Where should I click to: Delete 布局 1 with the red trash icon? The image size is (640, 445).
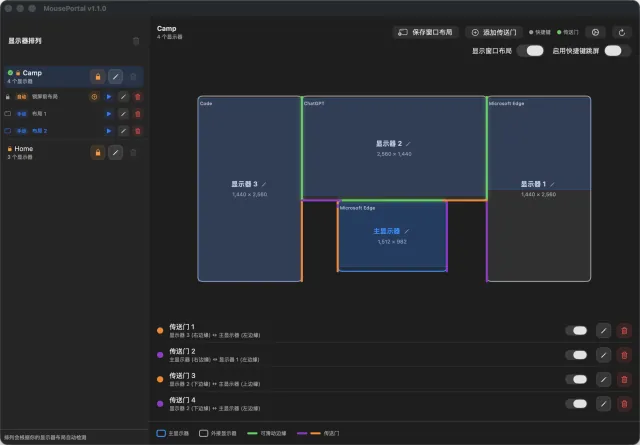[x=138, y=114]
